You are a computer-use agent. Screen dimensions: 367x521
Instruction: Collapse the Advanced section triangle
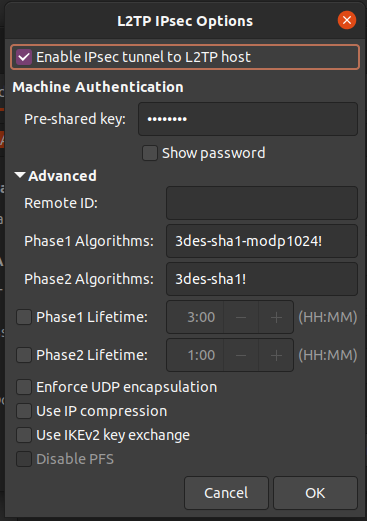point(20,175)
